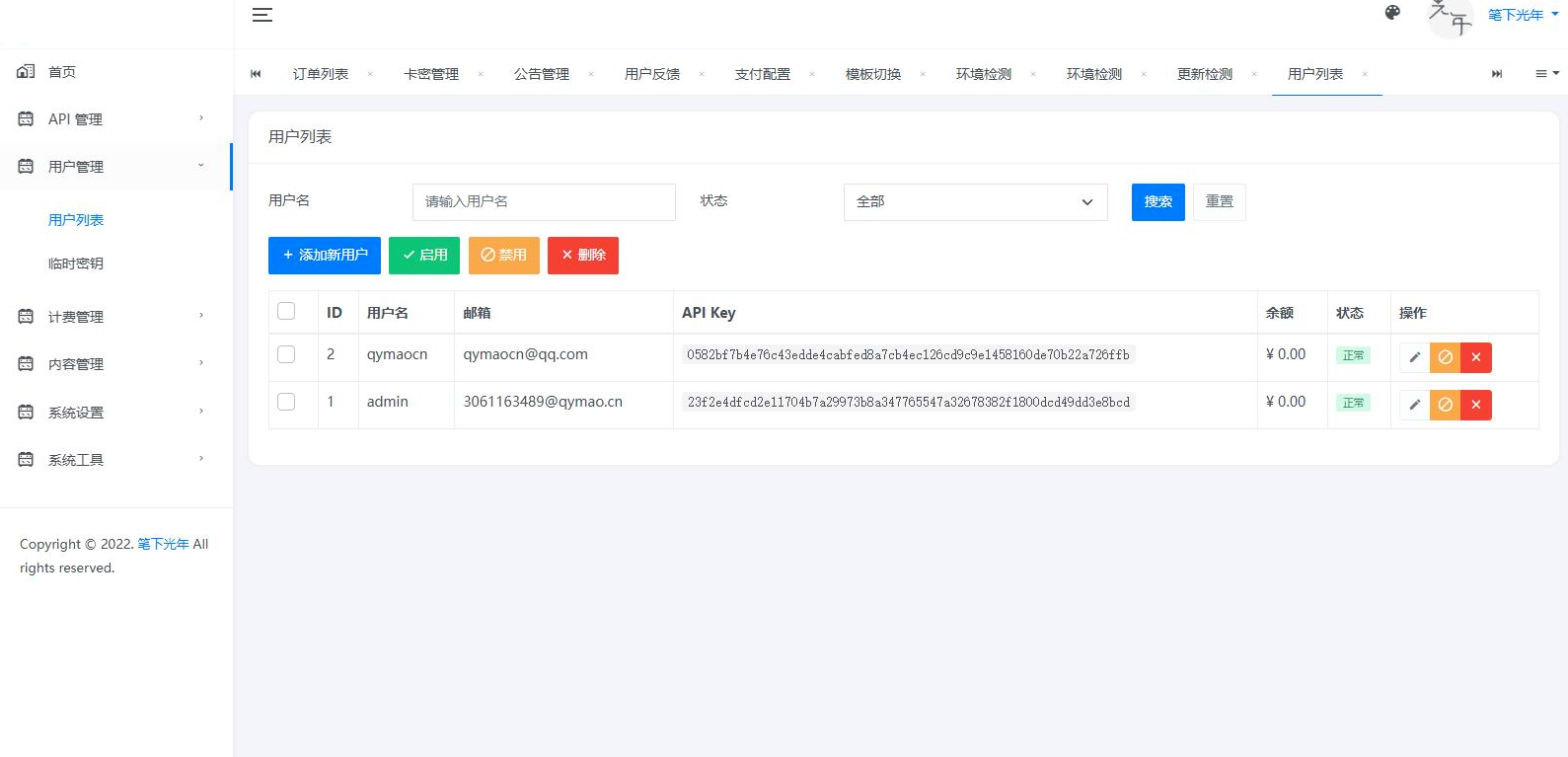1568x757 pixels.
Task: Edit user qymaocn with pencil icon
Action: [x=1415, y=357]
